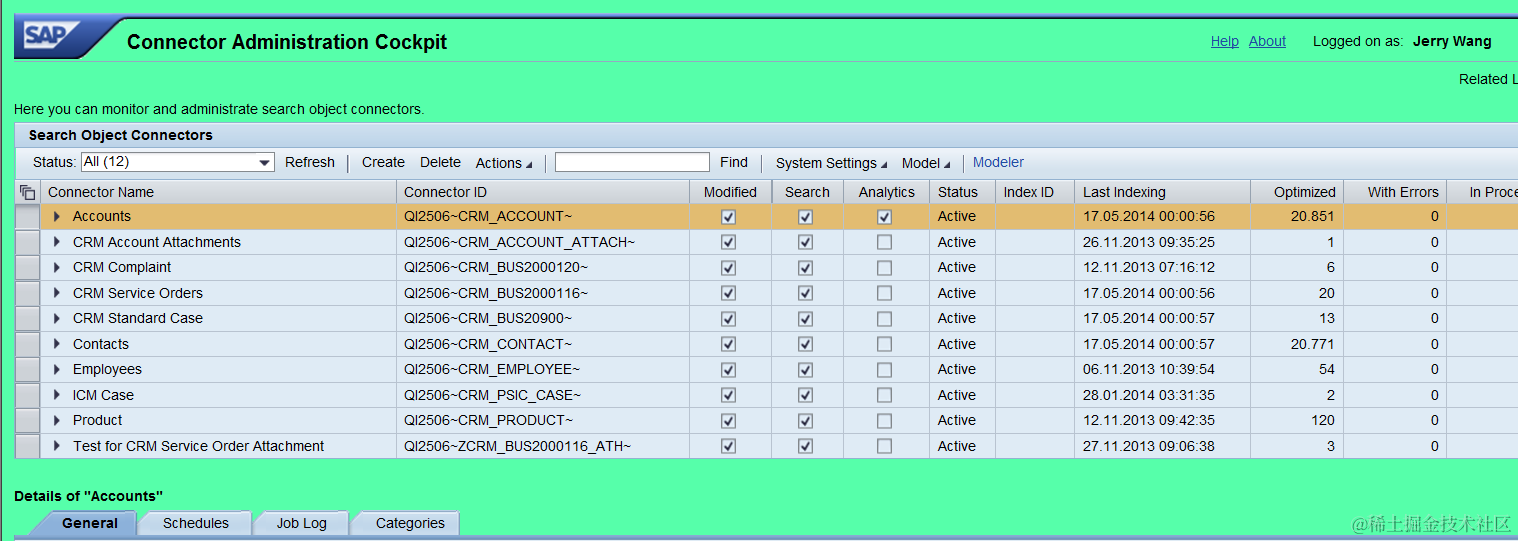Click the Delete button
This screenshot has height=541, width=1518.
click(x=440, y=162)
